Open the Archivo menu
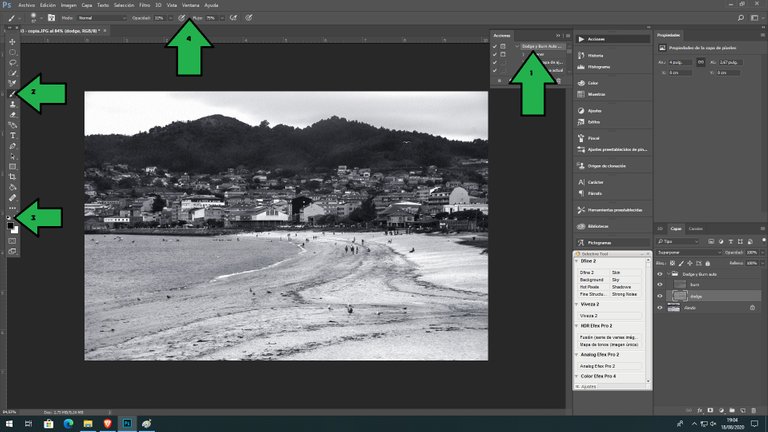Viewport: 768px width, 432px height. (x=27, y=5)
